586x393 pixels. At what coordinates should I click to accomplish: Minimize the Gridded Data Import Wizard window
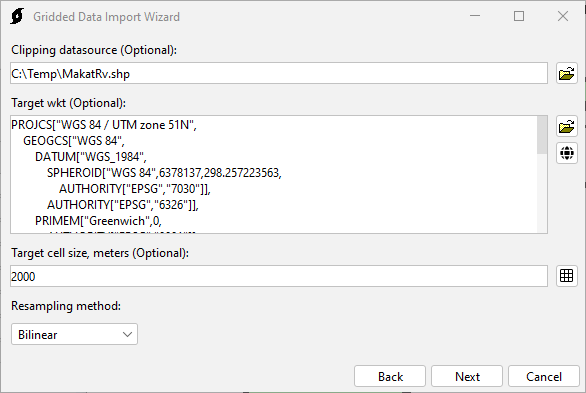(x=475, y=16)
